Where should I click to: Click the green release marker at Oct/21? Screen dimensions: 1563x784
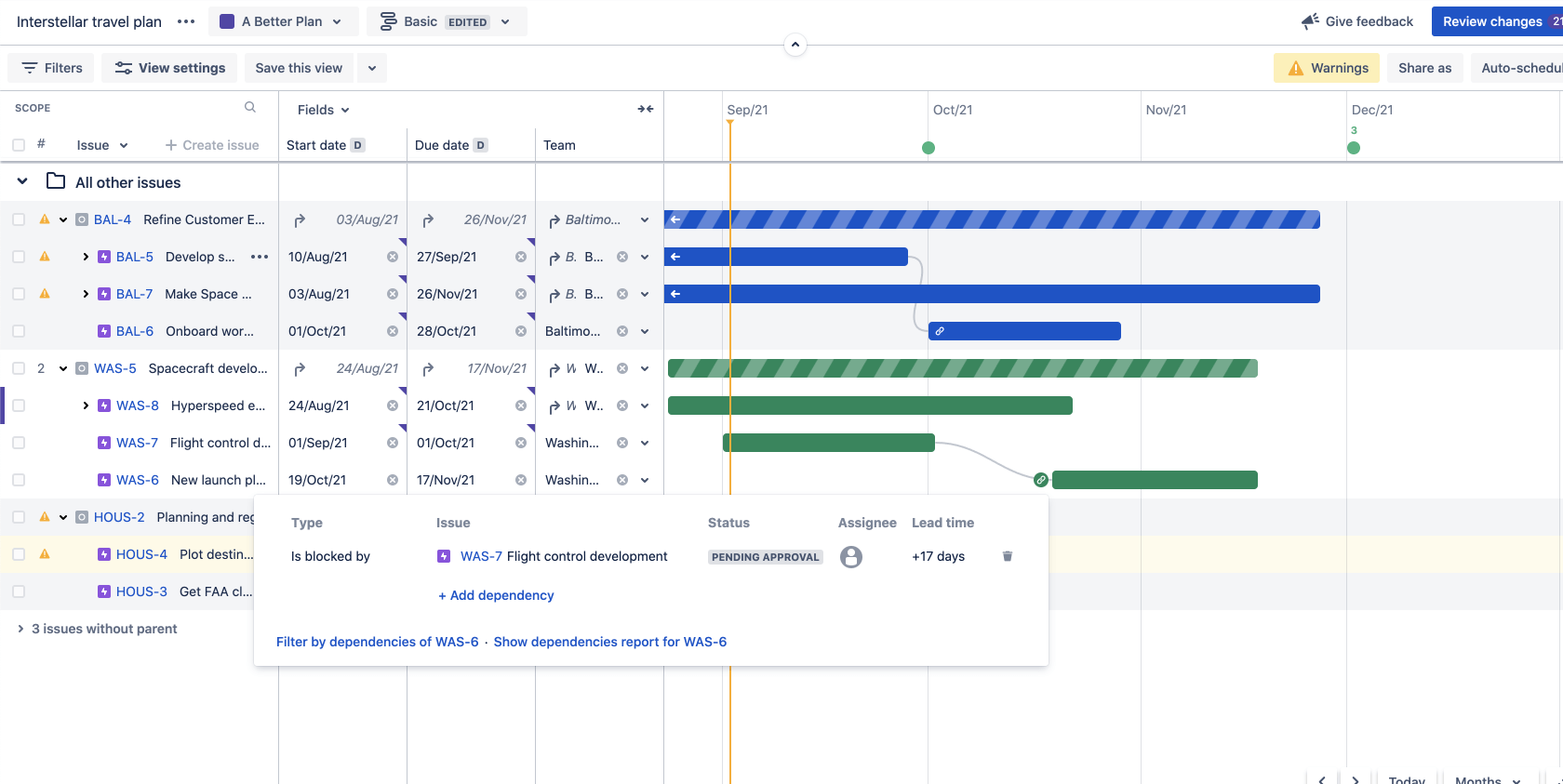pyautogui.click(x=928, y=148)
